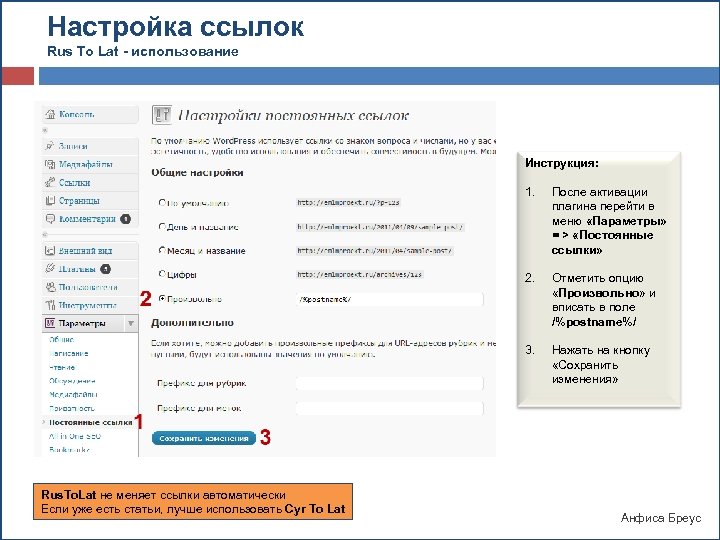This screenshot has width=720, height=540.
Task: Click the Инструменты tools icon
Action: tap(50, 305)
